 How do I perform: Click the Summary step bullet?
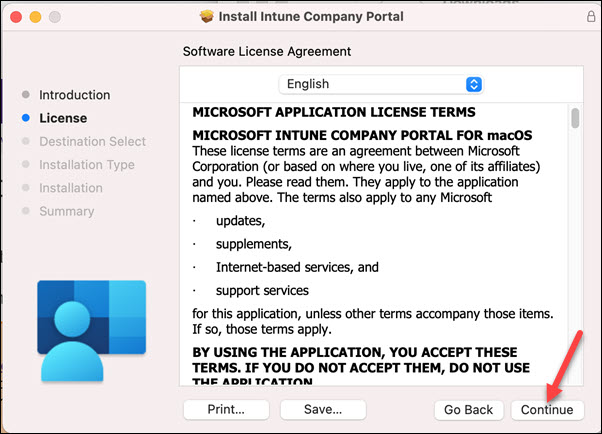pyautogui.click(x=26, y=210)
